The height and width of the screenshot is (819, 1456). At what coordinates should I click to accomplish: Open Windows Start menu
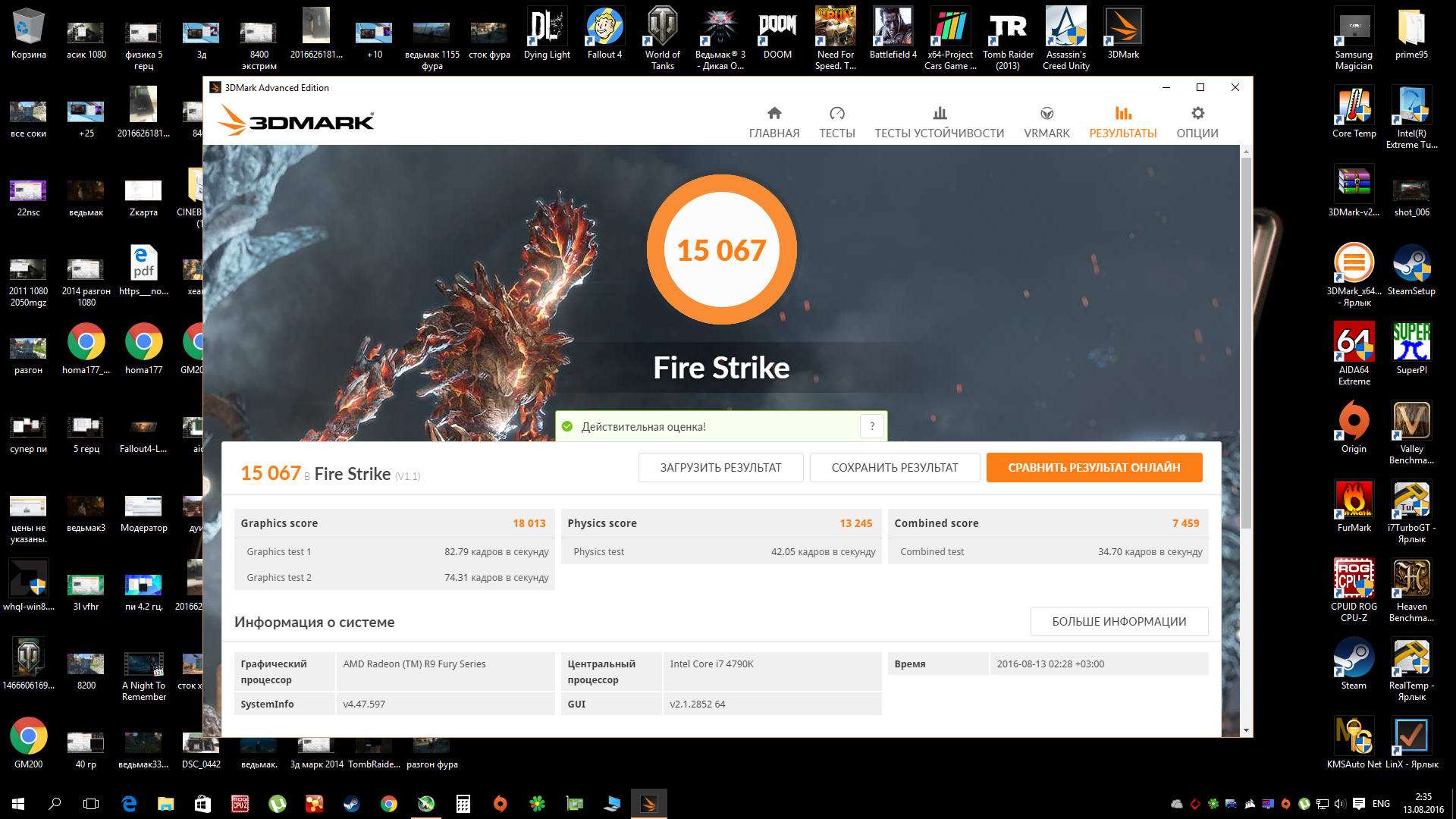[x=18, y=804]
